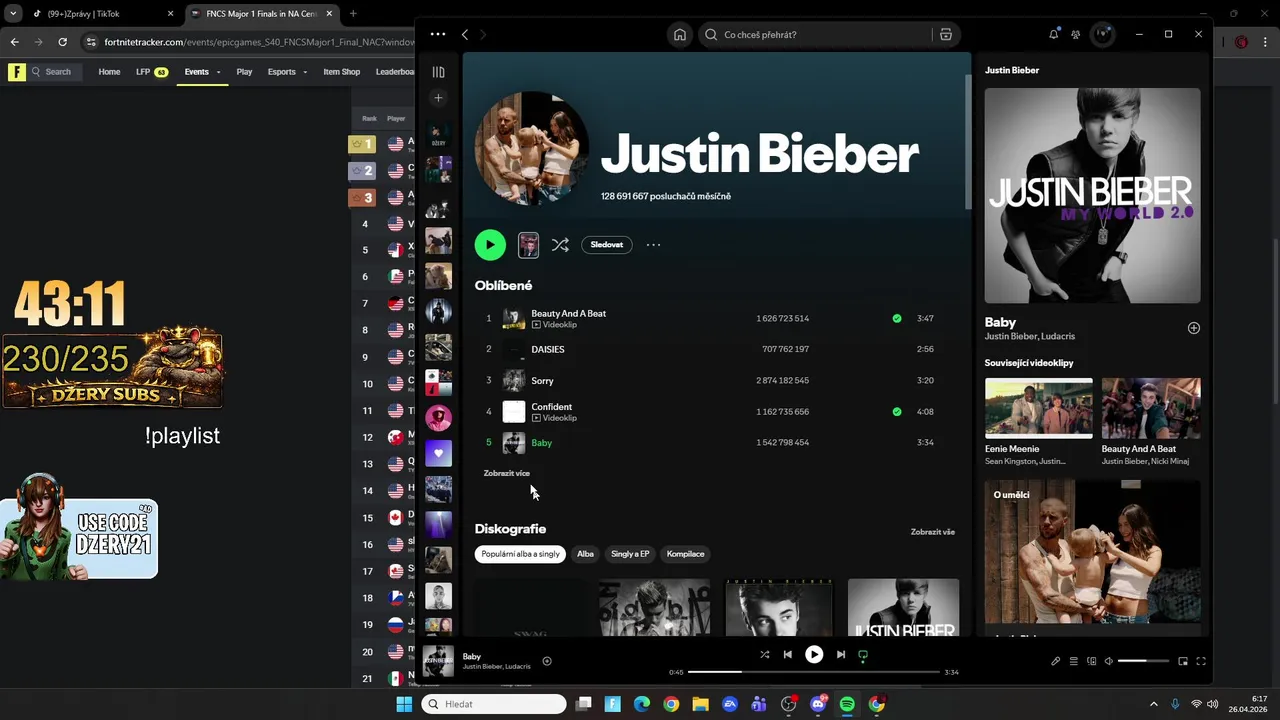
Task: Reload the Fortnite Tracker page
Action: (x=62, y=42)
